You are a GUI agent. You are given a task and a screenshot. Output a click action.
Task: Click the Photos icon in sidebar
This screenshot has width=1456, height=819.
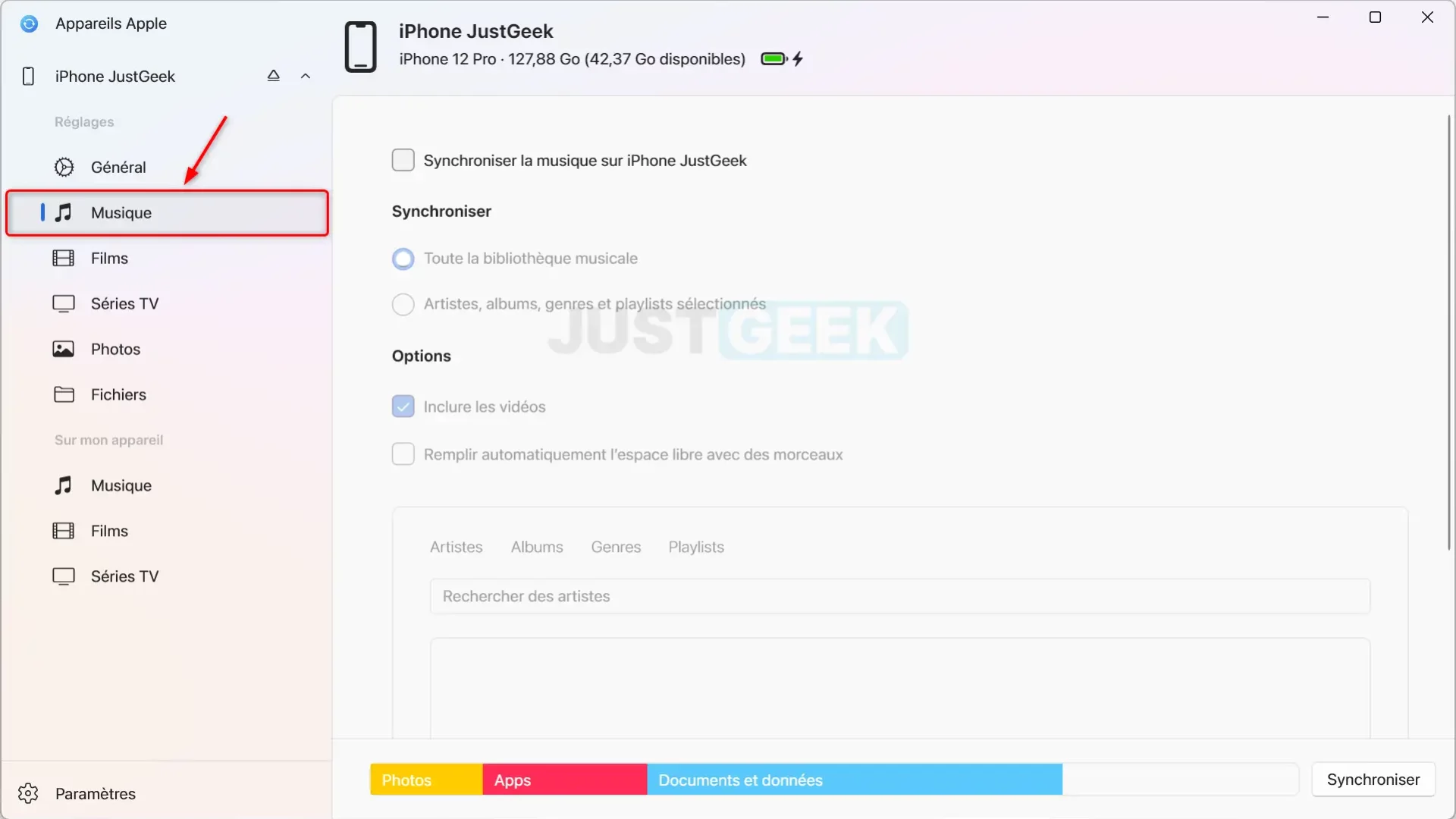(x=62, y=348)
